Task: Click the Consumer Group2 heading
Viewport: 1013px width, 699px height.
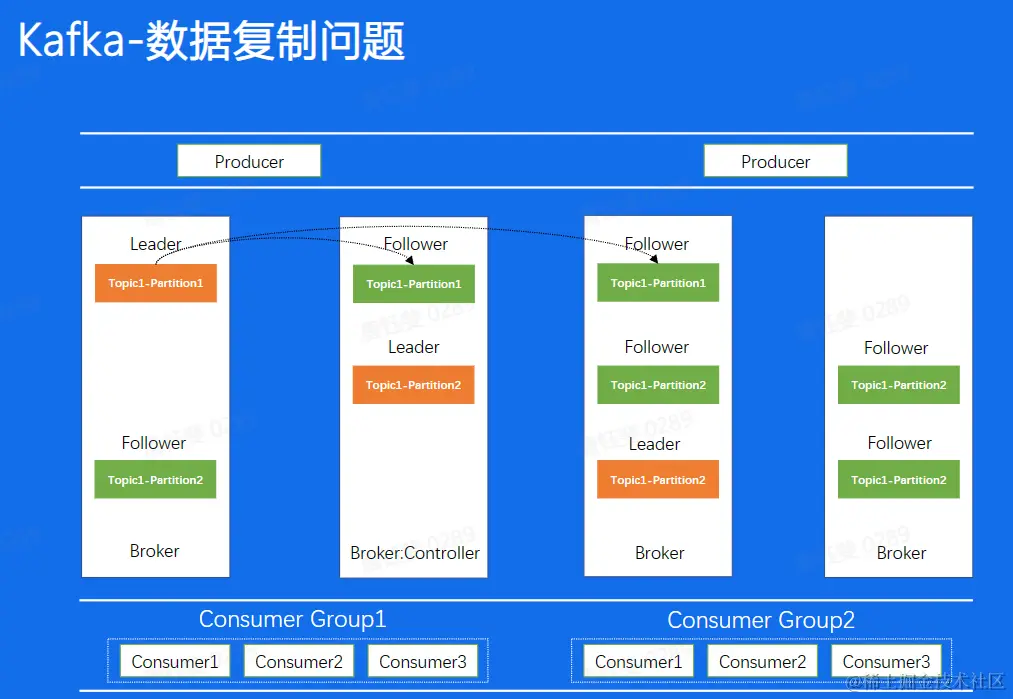Action: click(x=761, y=620)
